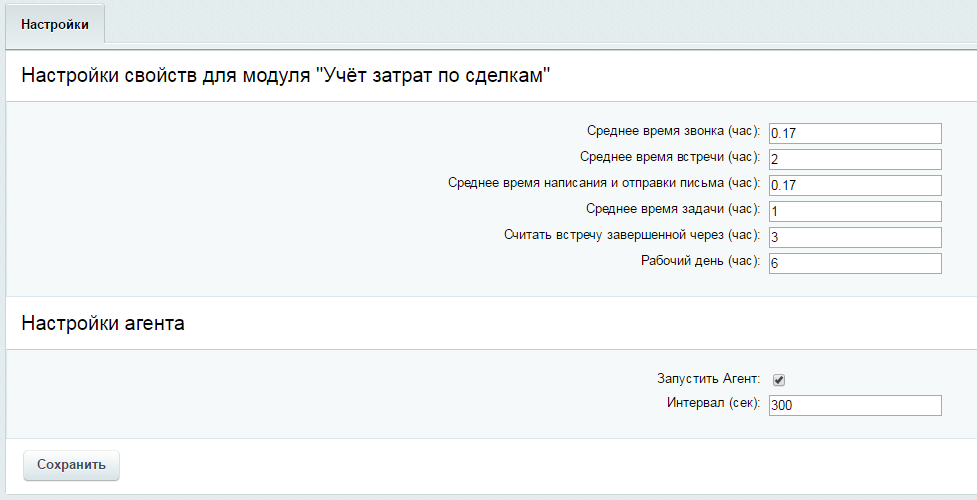
Task: Click the Считать встречу завершенной через label
Action: 632,236
